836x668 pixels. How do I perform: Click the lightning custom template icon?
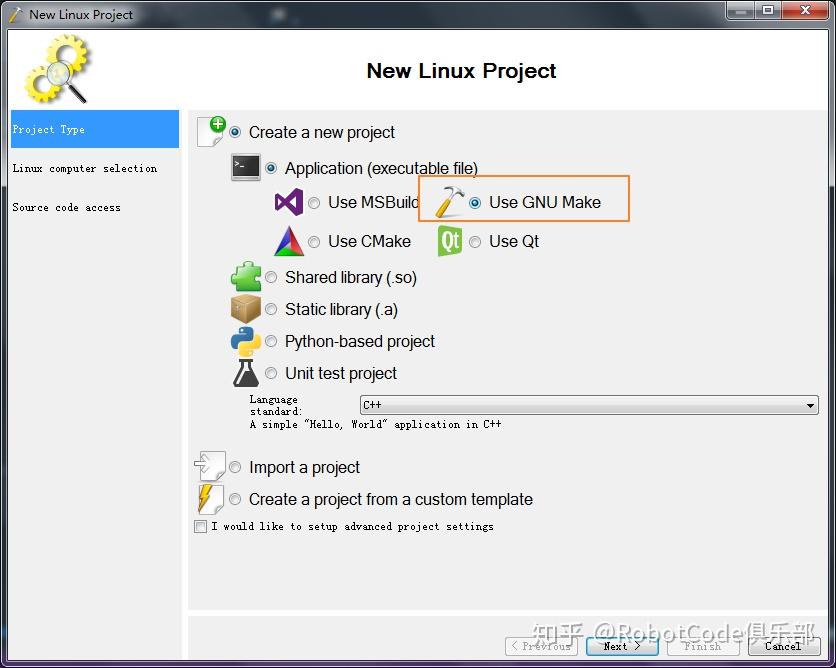click(x=210, y=499)
